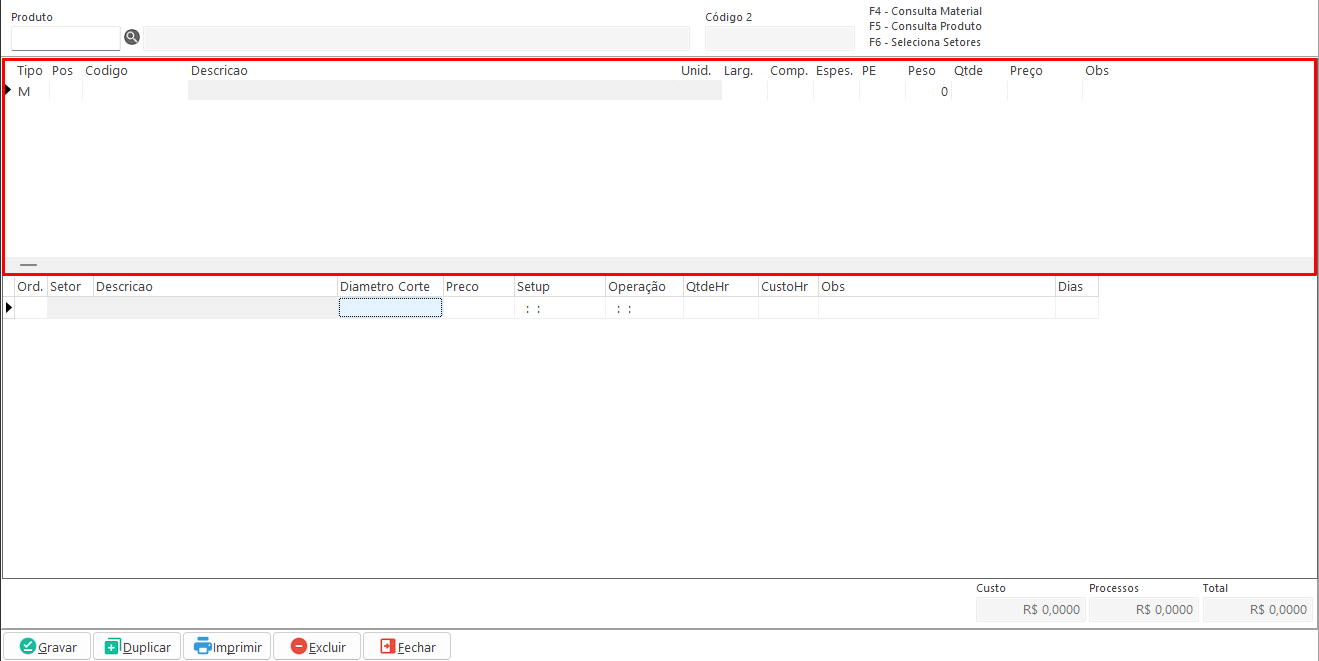Click the Código 2 field

point(779,38)
